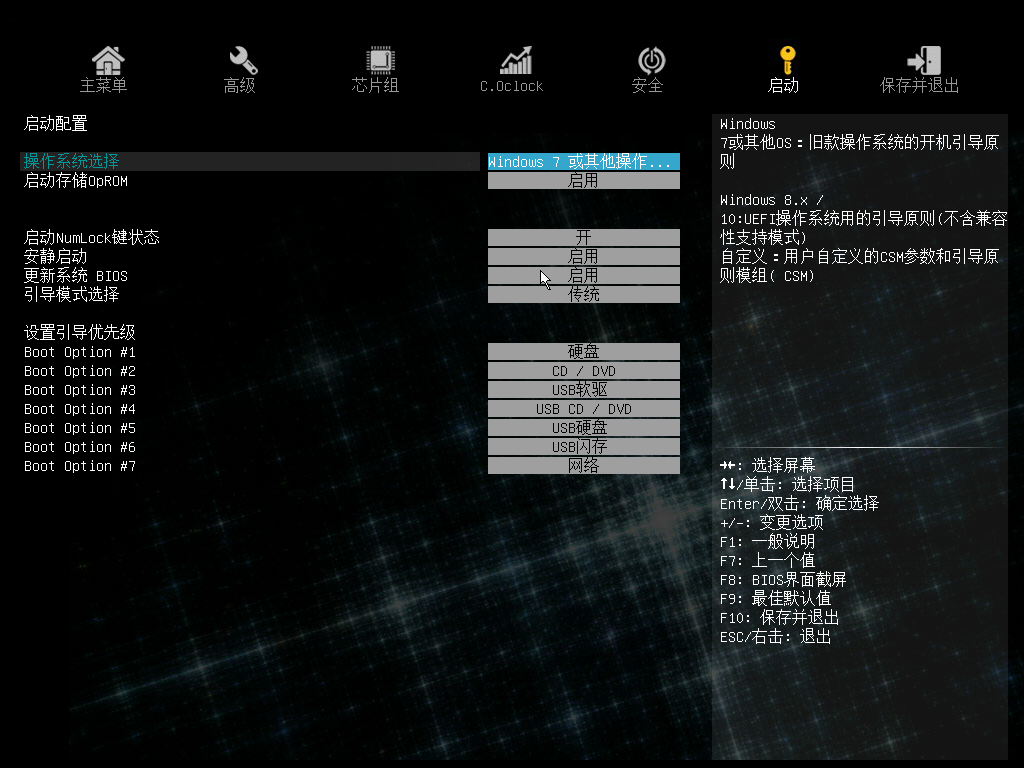Toggle 启动NumLock键状态 value 开

coord(583,238)
